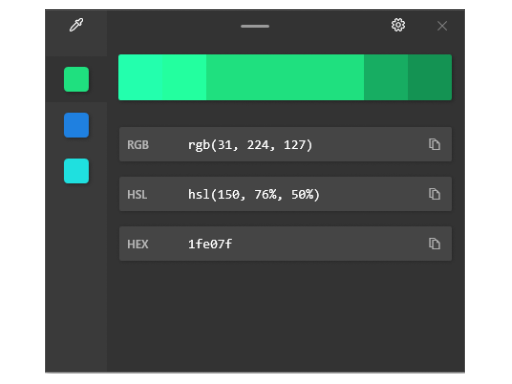Select the blue color in history
The height and width of the screenshot is (384, 512).
tap(76, 125)
